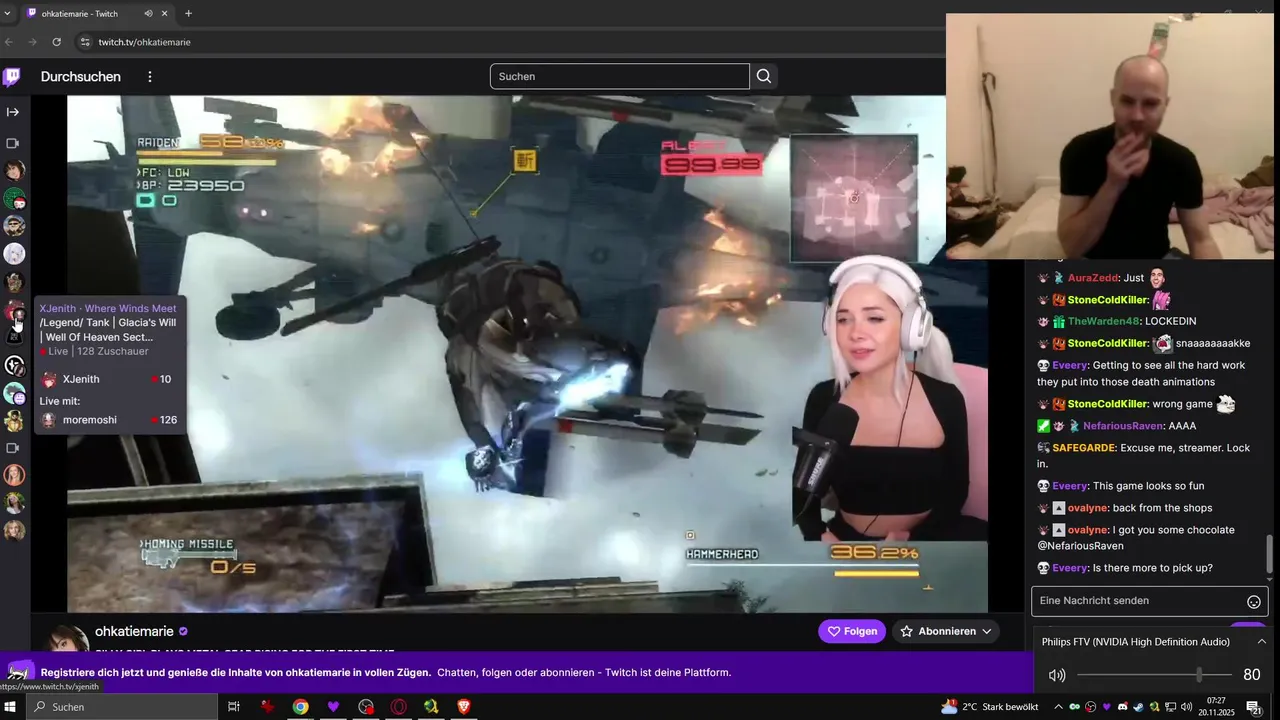The height and width of the screenshot is (720, 1280).
Task: Click the Durchsuchen browse link
Action: [x=81, y=77]
